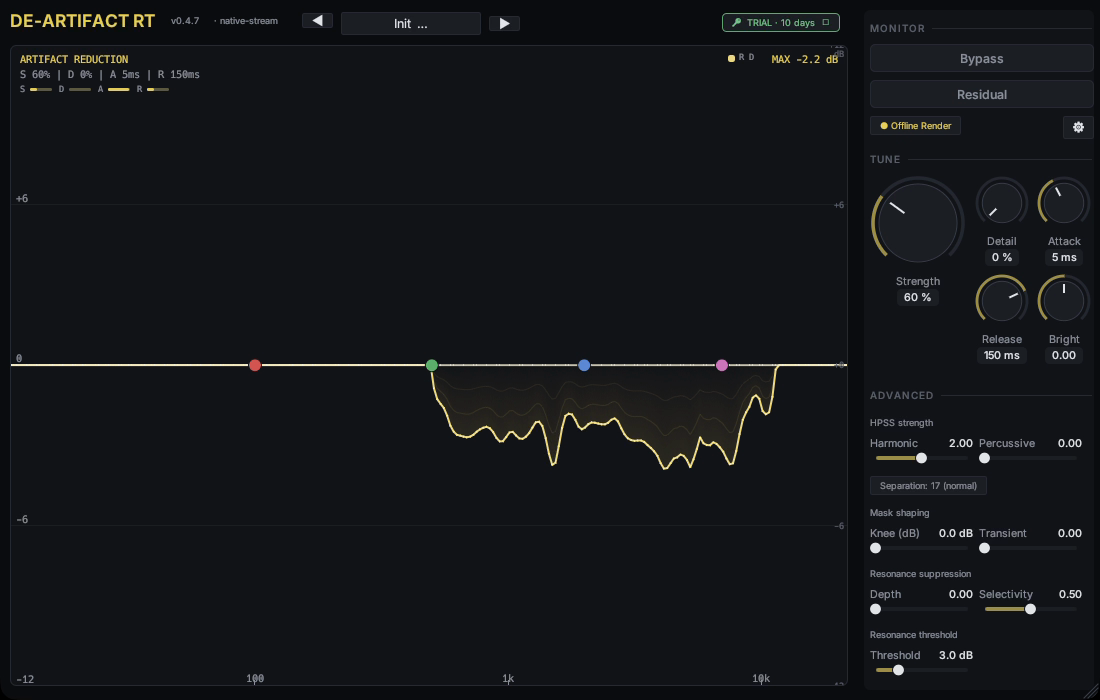Click the resonance suppression Depth slider handle
This screenshot has height=700, width=1100.
click(x=876, y=609)
